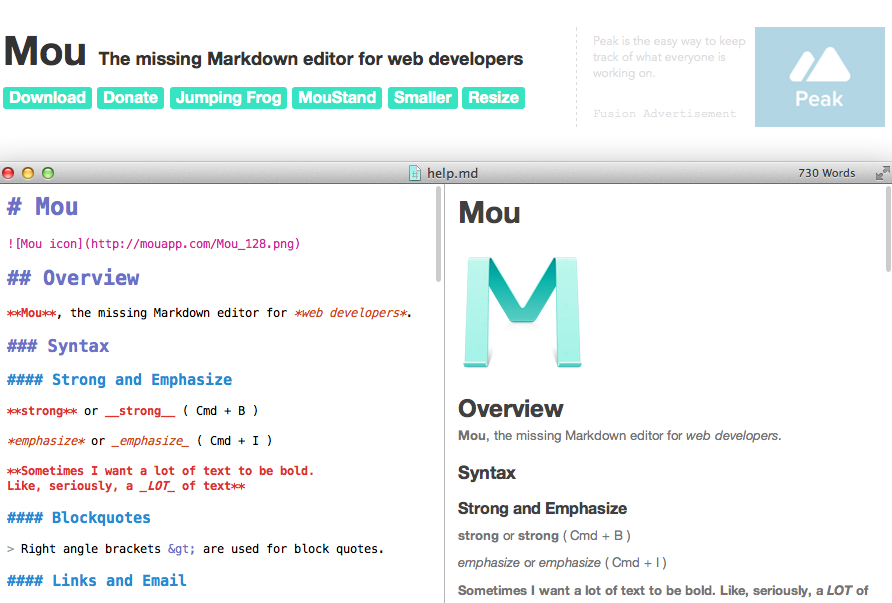Click the 'Right angle brackets' editor line
The image size is (892, 603).
point(195,549)
